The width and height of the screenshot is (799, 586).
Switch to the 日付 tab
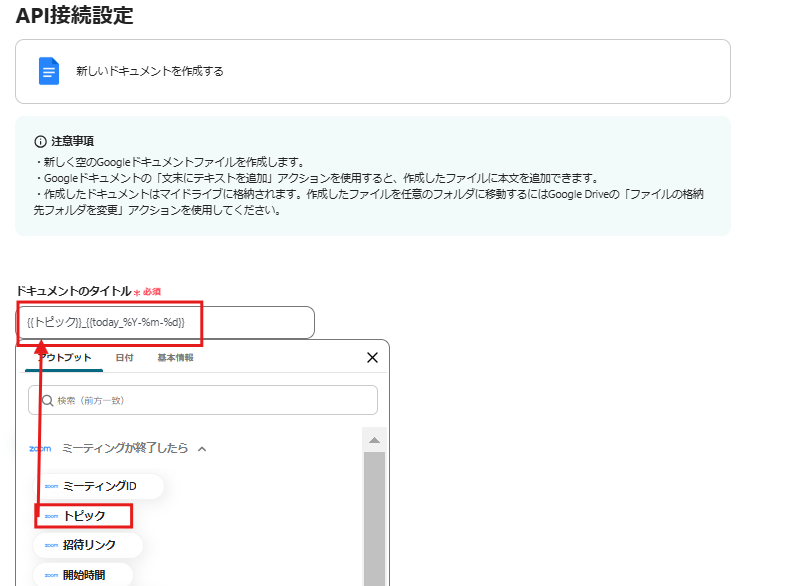124,358
